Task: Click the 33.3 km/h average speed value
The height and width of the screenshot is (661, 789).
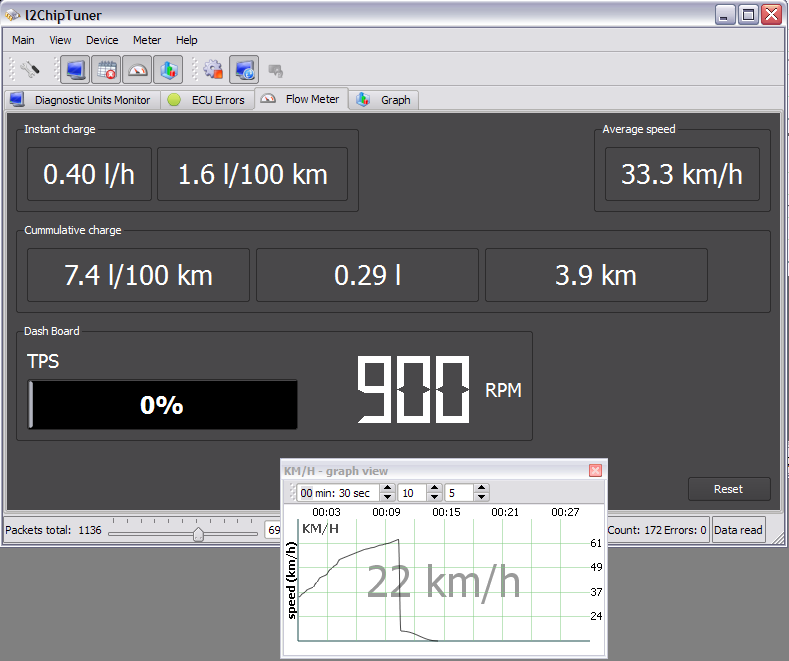Action: pyautogui.click(x=682, y=174)
